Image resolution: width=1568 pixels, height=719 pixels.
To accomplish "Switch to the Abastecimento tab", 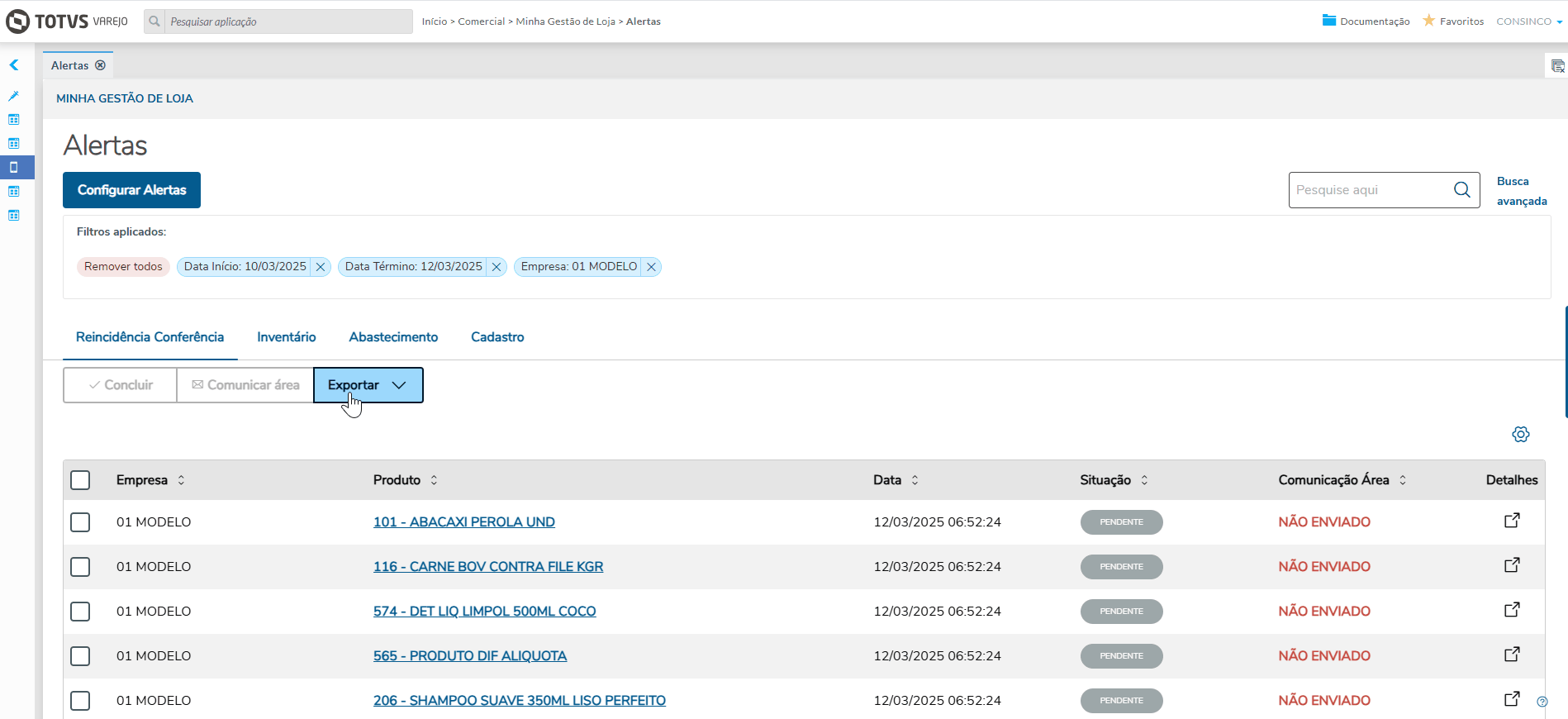I will [393, 337].
